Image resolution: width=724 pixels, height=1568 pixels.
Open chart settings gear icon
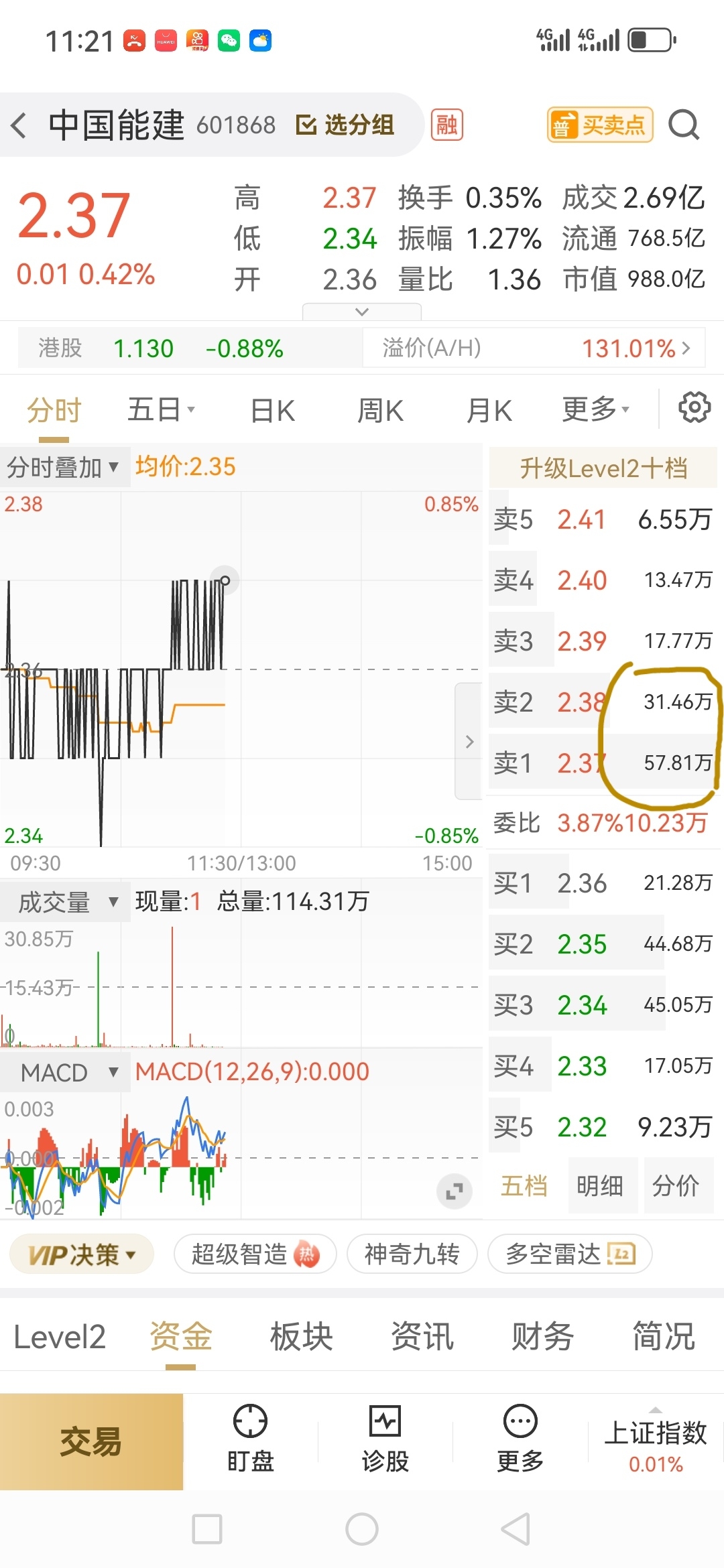point(695,408)
